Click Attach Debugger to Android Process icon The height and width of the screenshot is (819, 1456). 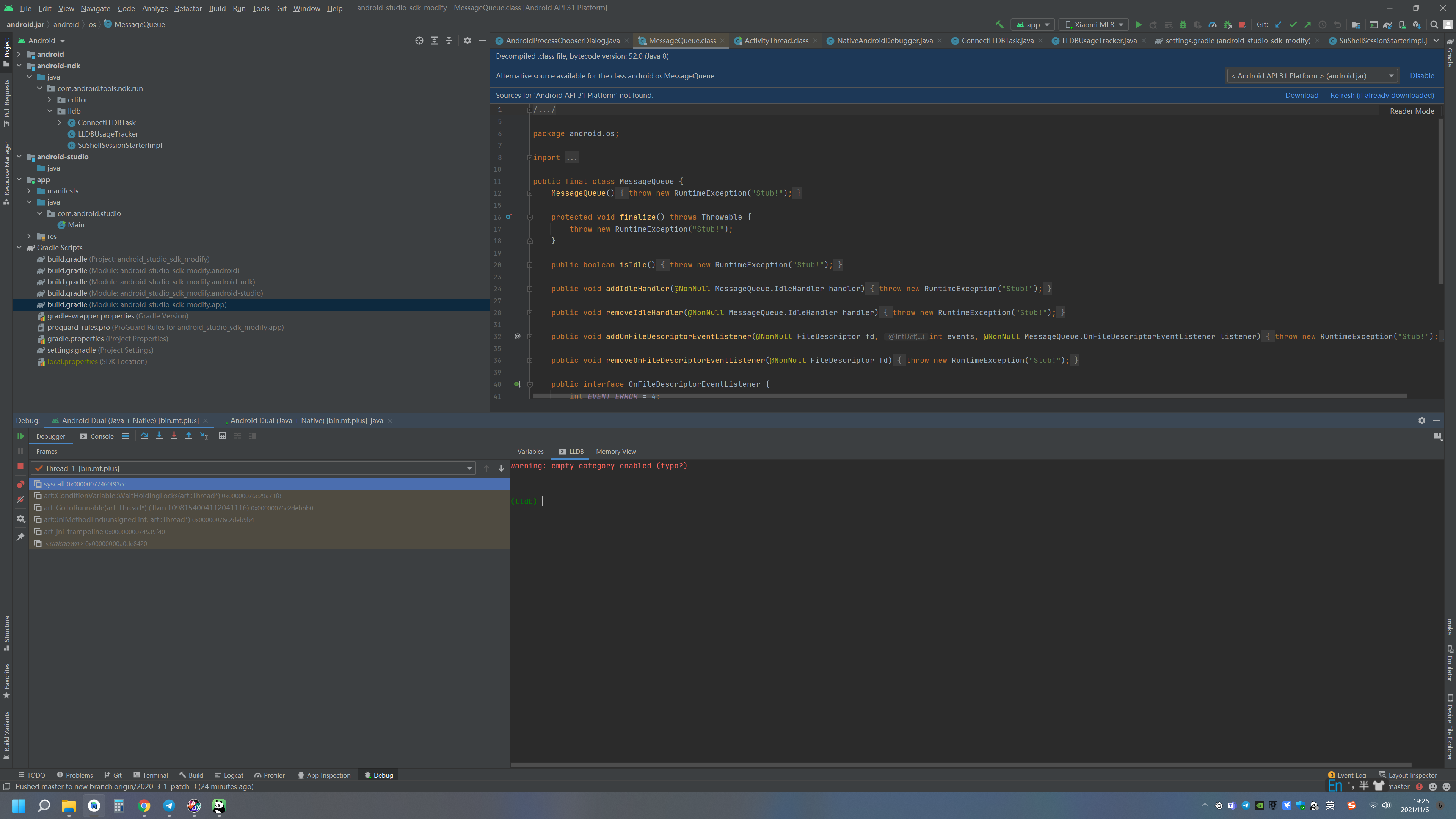coord(1228,25)
